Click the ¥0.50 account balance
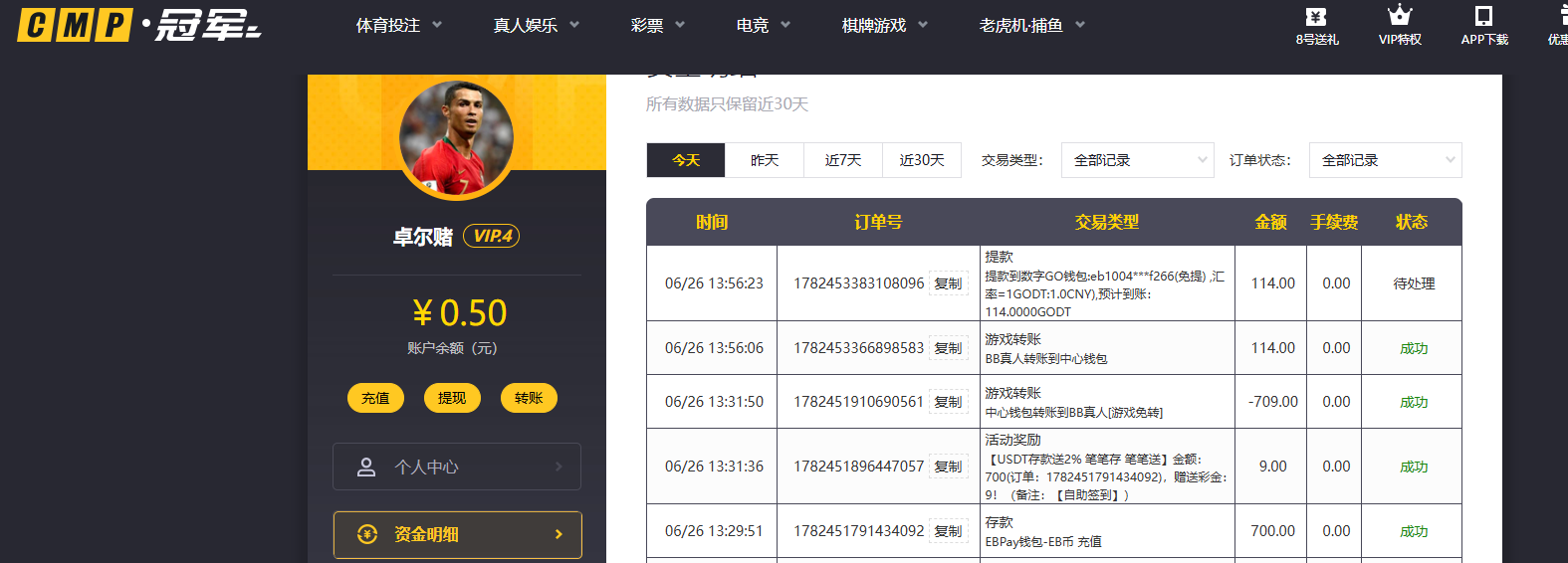The image size is (1568, 563). pyautogui.click(x=459, y=313)
